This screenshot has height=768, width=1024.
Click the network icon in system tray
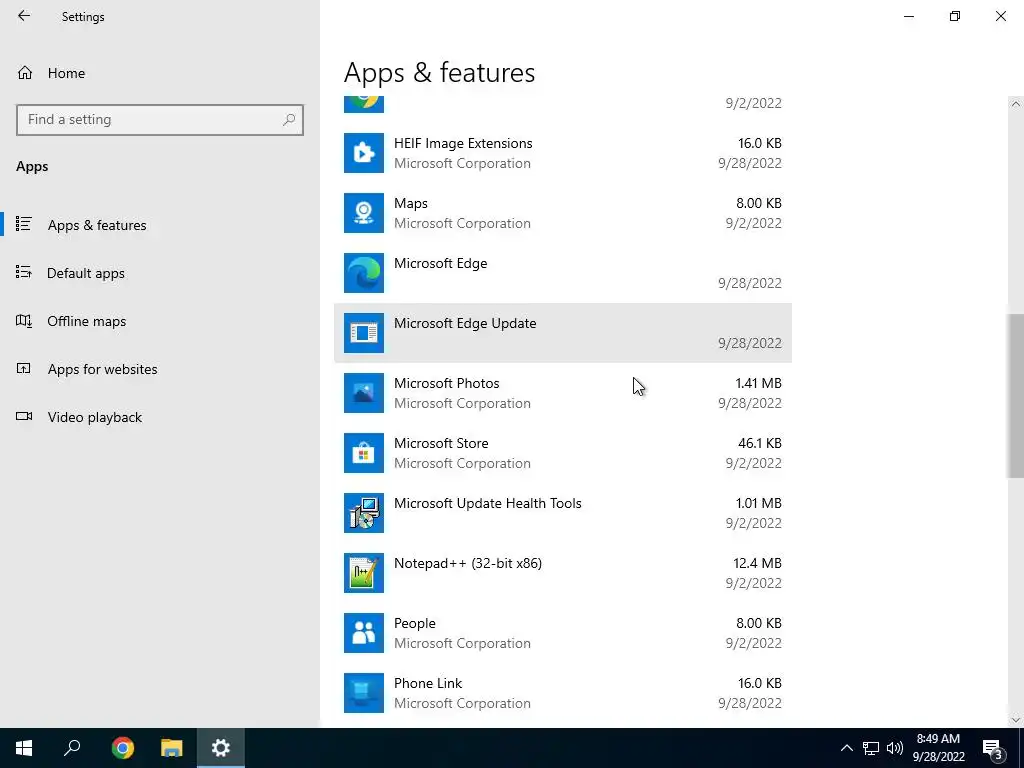871,748
